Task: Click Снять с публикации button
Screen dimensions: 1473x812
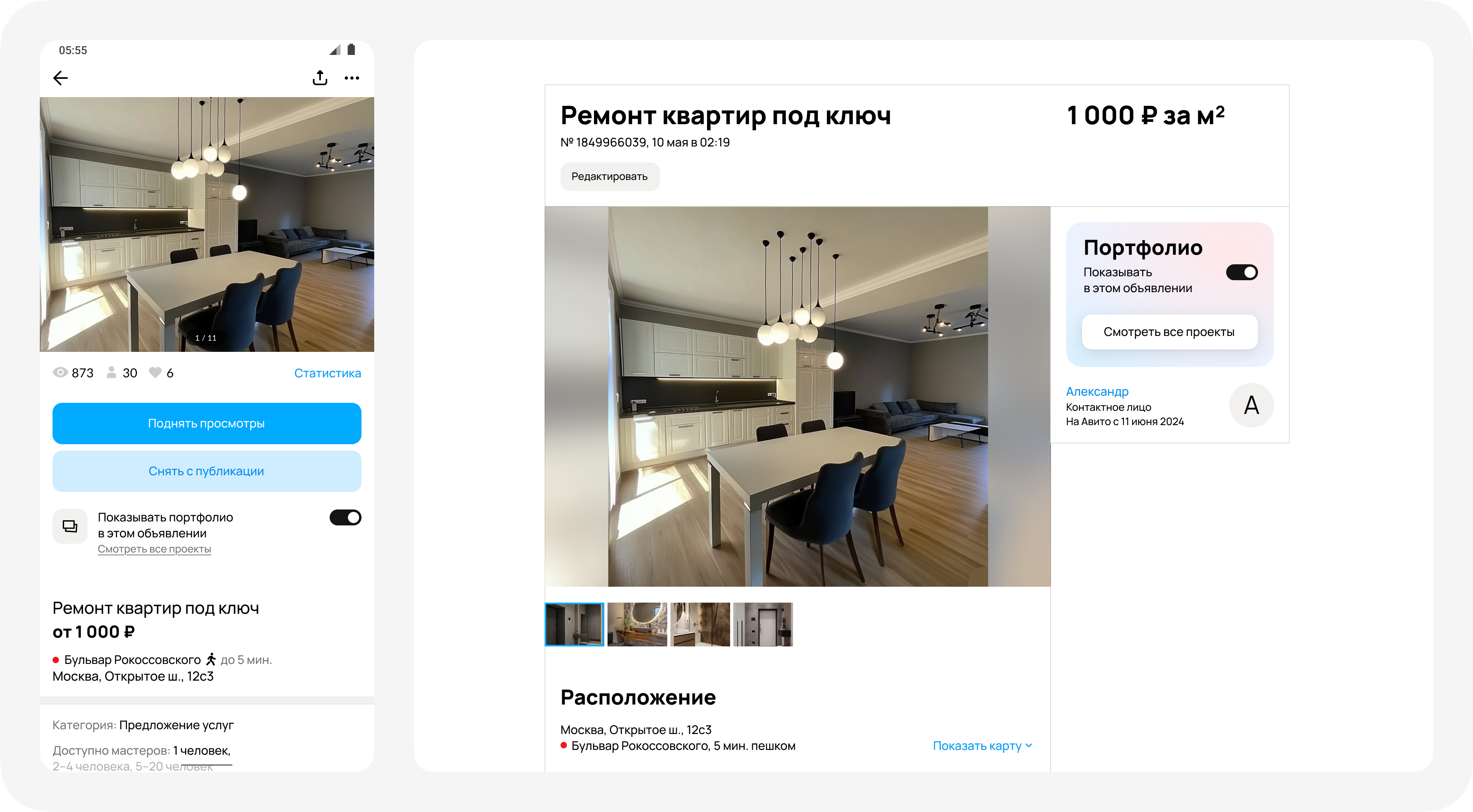Action: pyautogui.click(x=207, y=471)
